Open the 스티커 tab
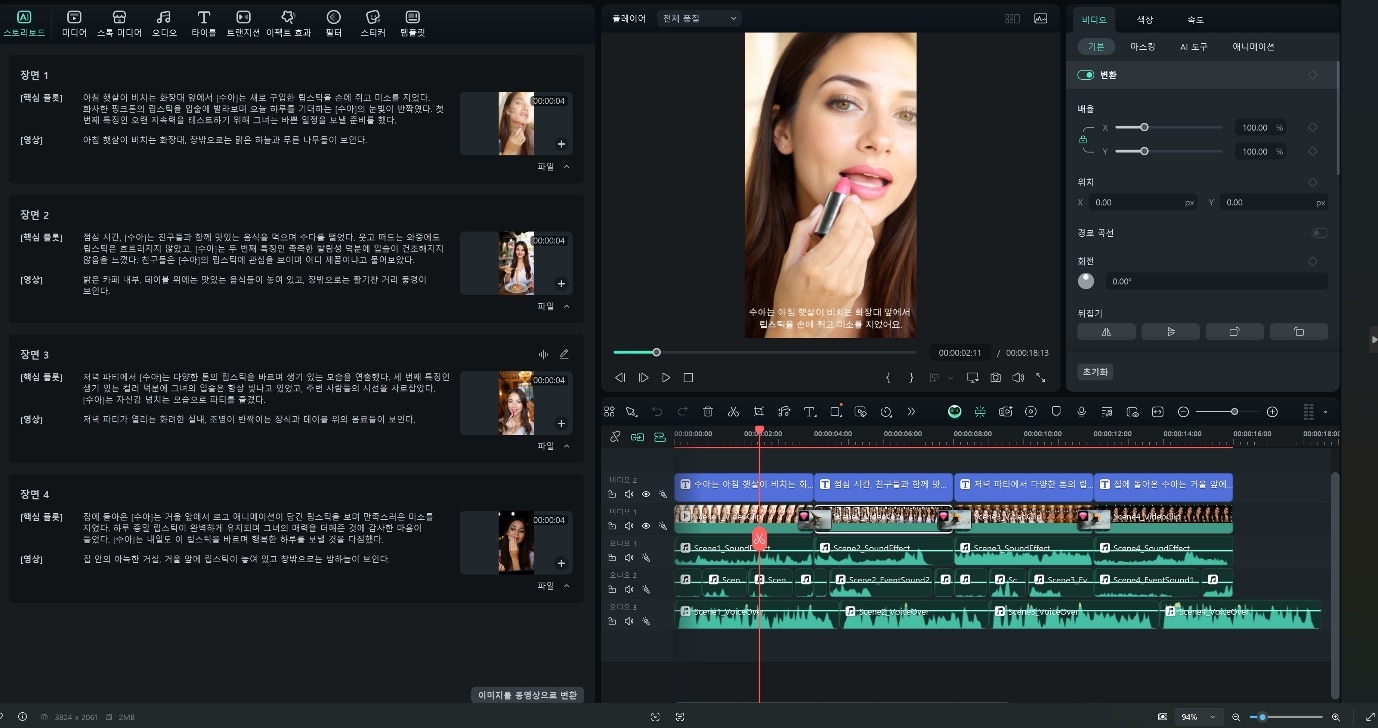 (373, 24)
